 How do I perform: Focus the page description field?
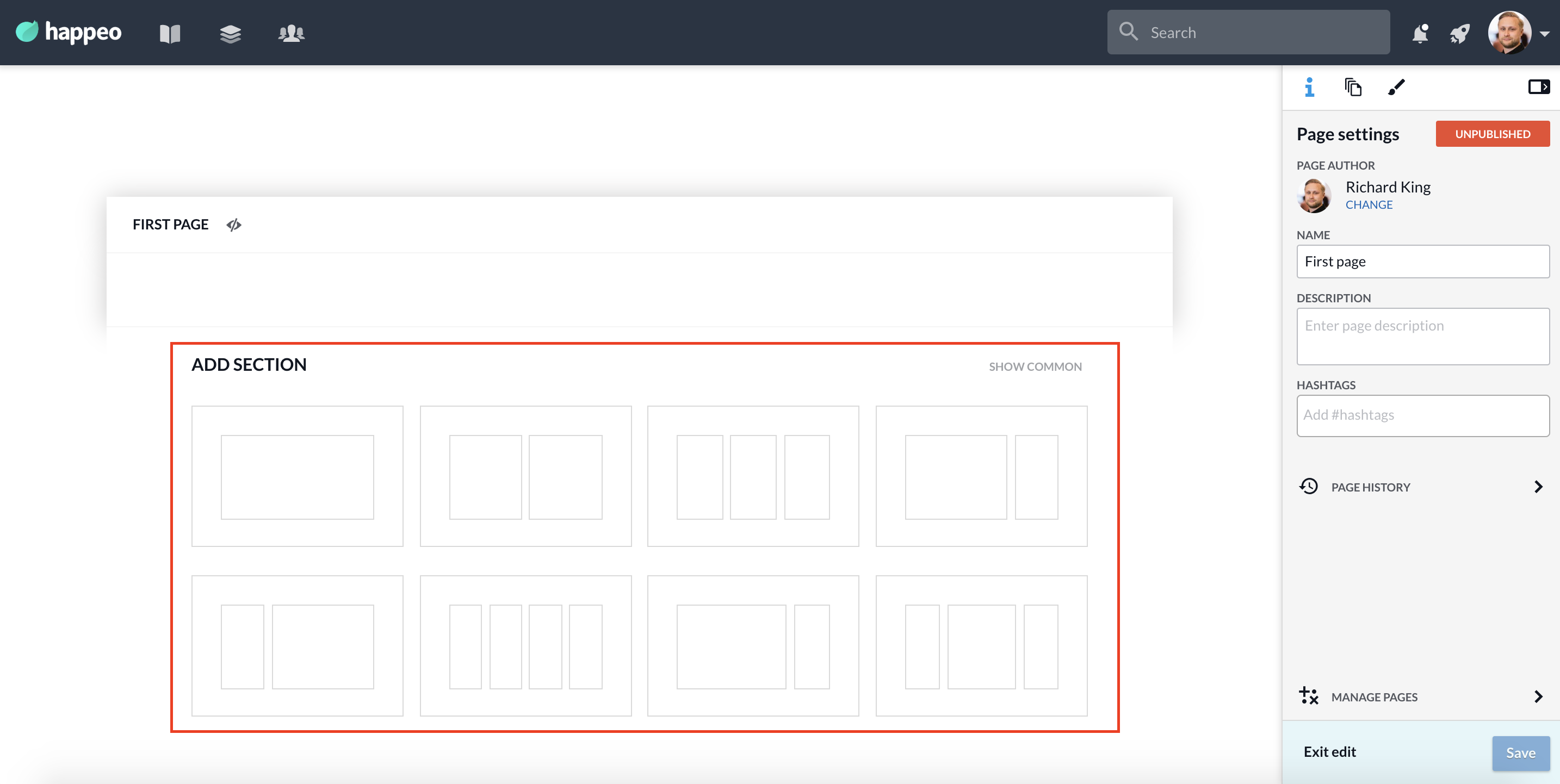click(1422, 337)
